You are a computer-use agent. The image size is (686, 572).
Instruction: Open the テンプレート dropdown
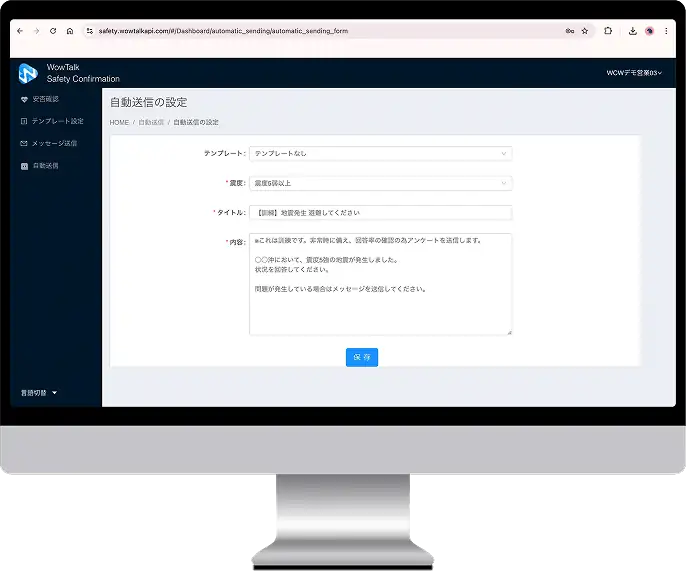(381, 154)
